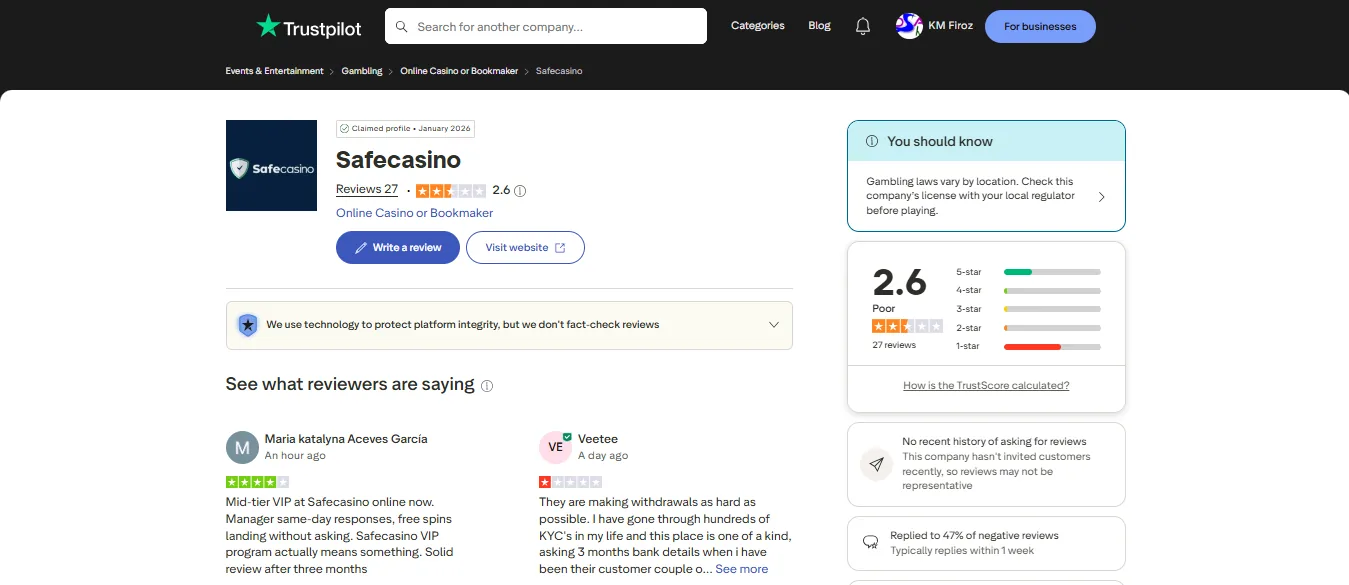
Task: Click the shield star integrity icon
Action: click(x=247, y=325)
